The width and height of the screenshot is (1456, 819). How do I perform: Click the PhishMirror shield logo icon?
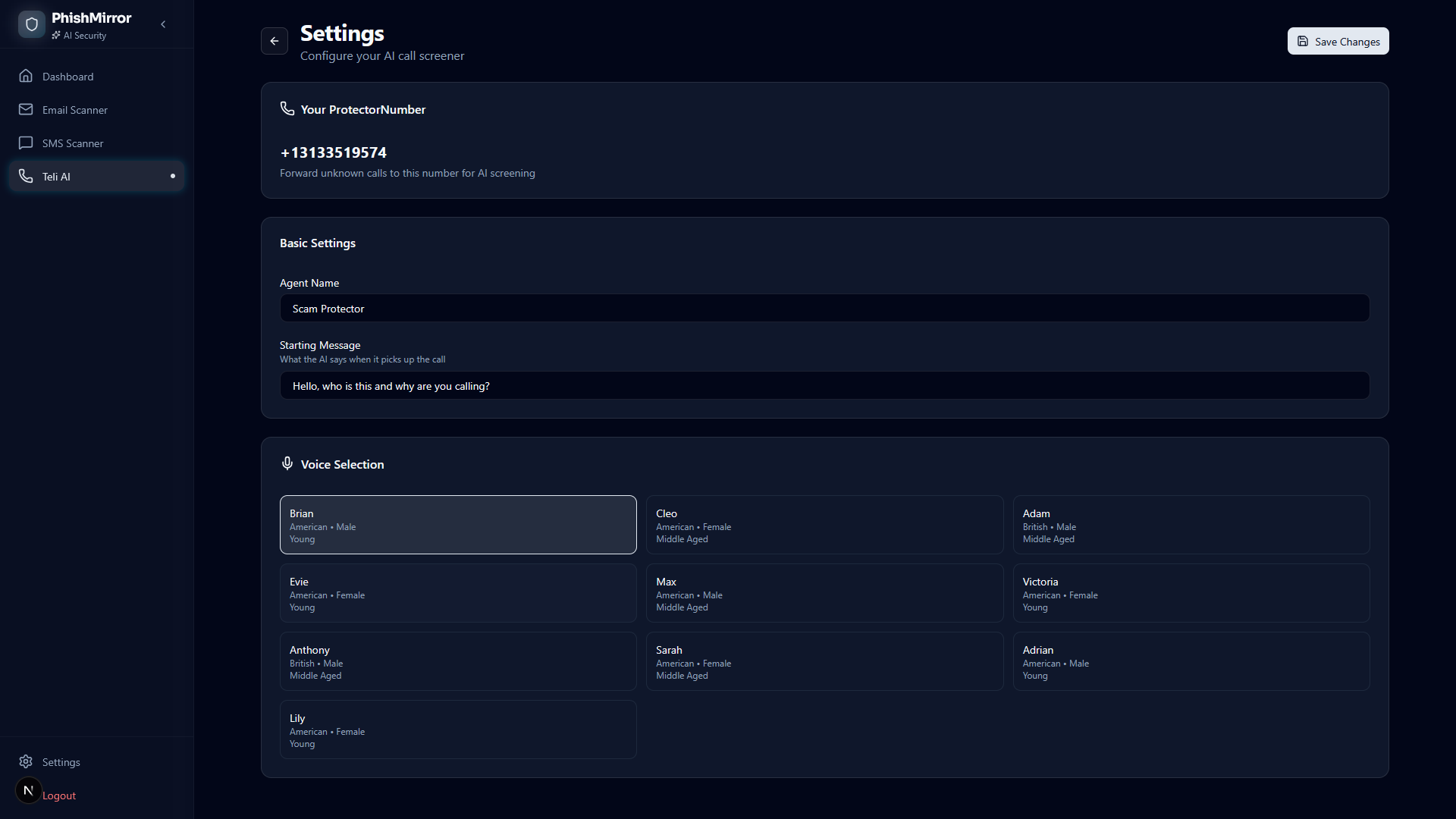click(31, 24)
